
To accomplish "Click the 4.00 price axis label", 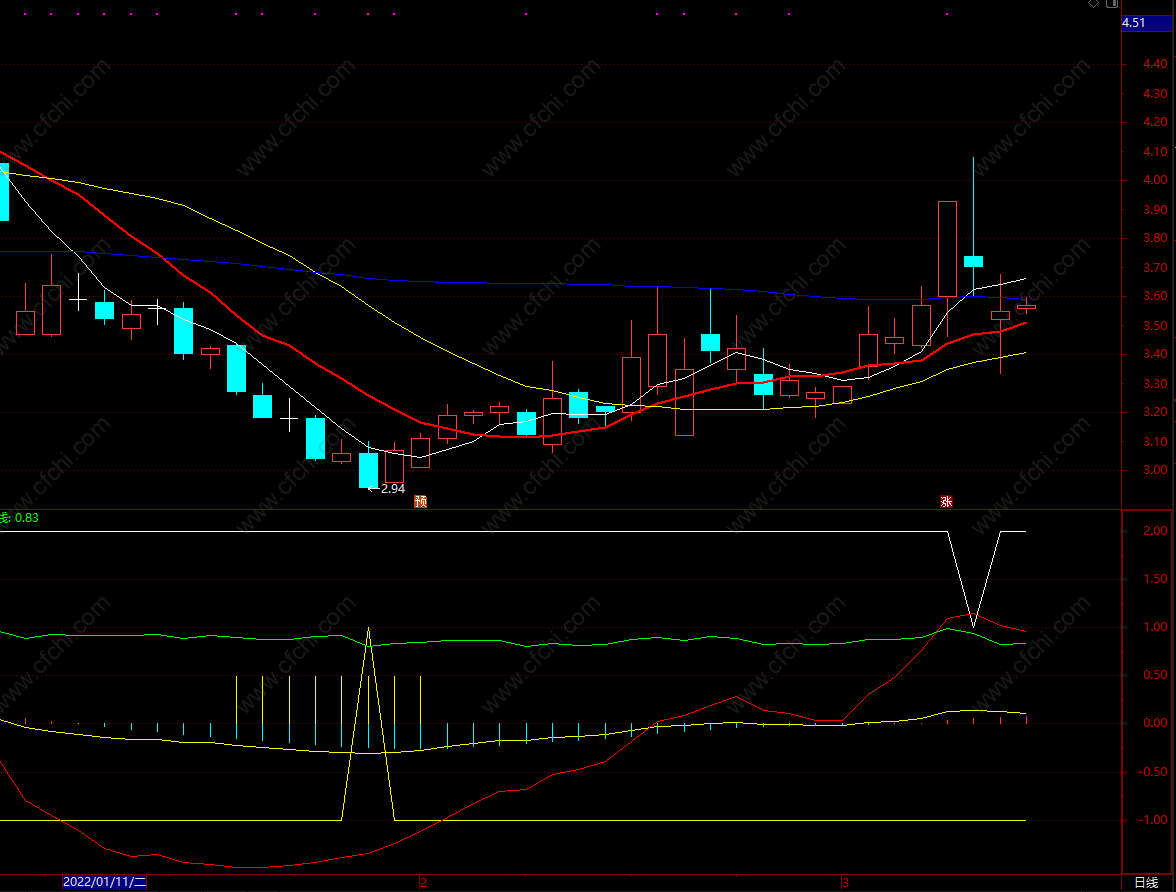I will tap(1155, 180).
